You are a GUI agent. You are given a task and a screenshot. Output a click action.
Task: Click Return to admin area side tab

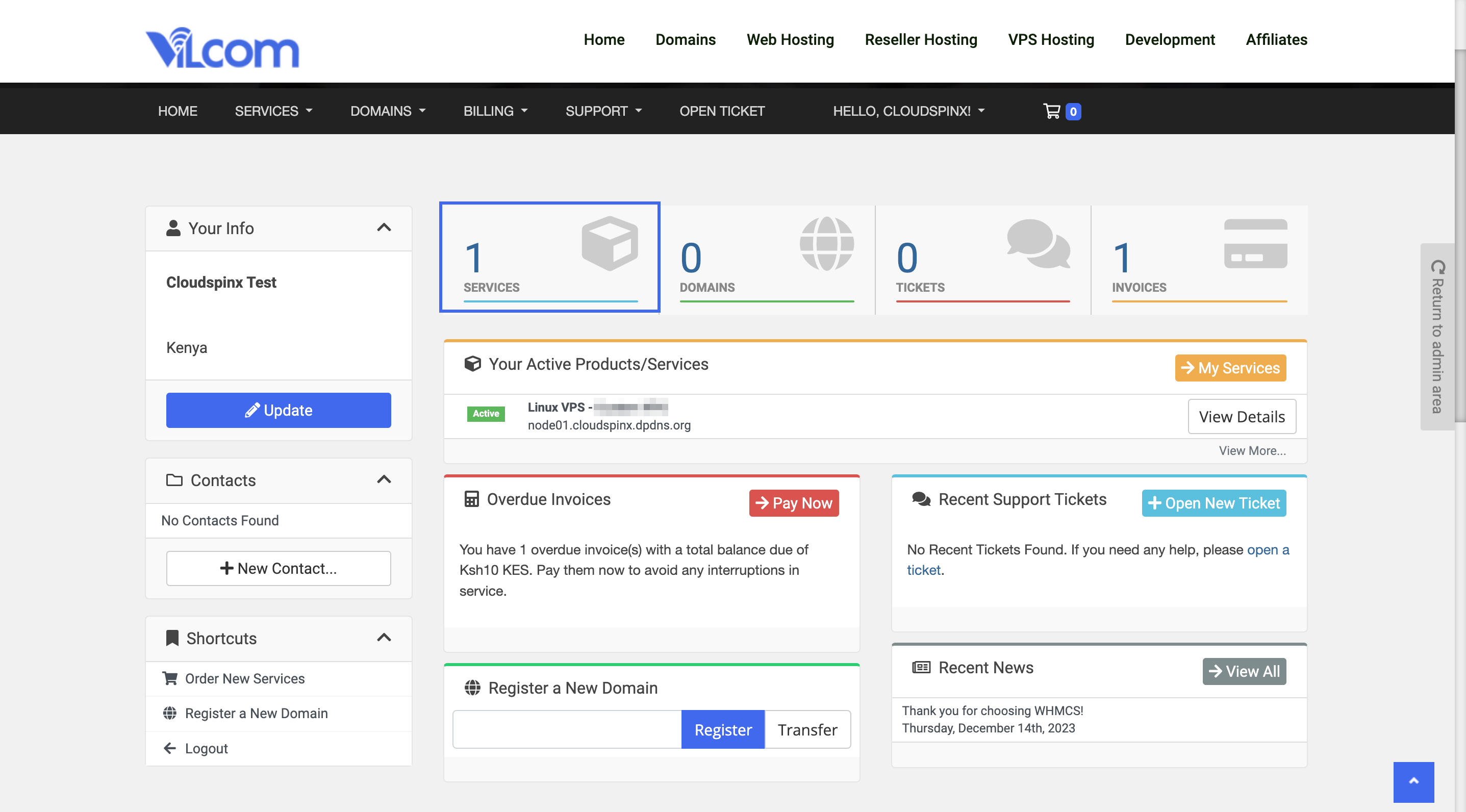pos(1437,337)
